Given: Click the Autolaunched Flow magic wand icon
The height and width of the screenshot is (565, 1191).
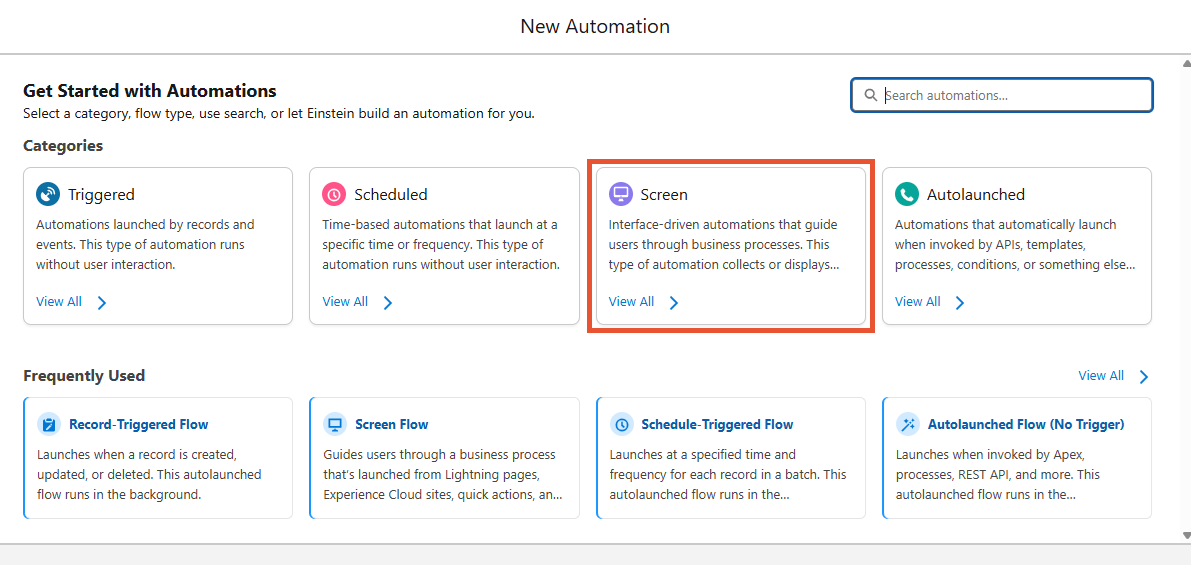Looking at the screenshot, I should (x=908, y=425).
